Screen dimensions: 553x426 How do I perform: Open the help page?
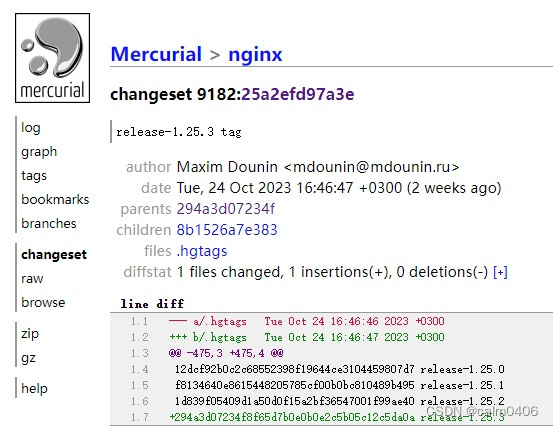pyautogui.click(x=34, y=388)
